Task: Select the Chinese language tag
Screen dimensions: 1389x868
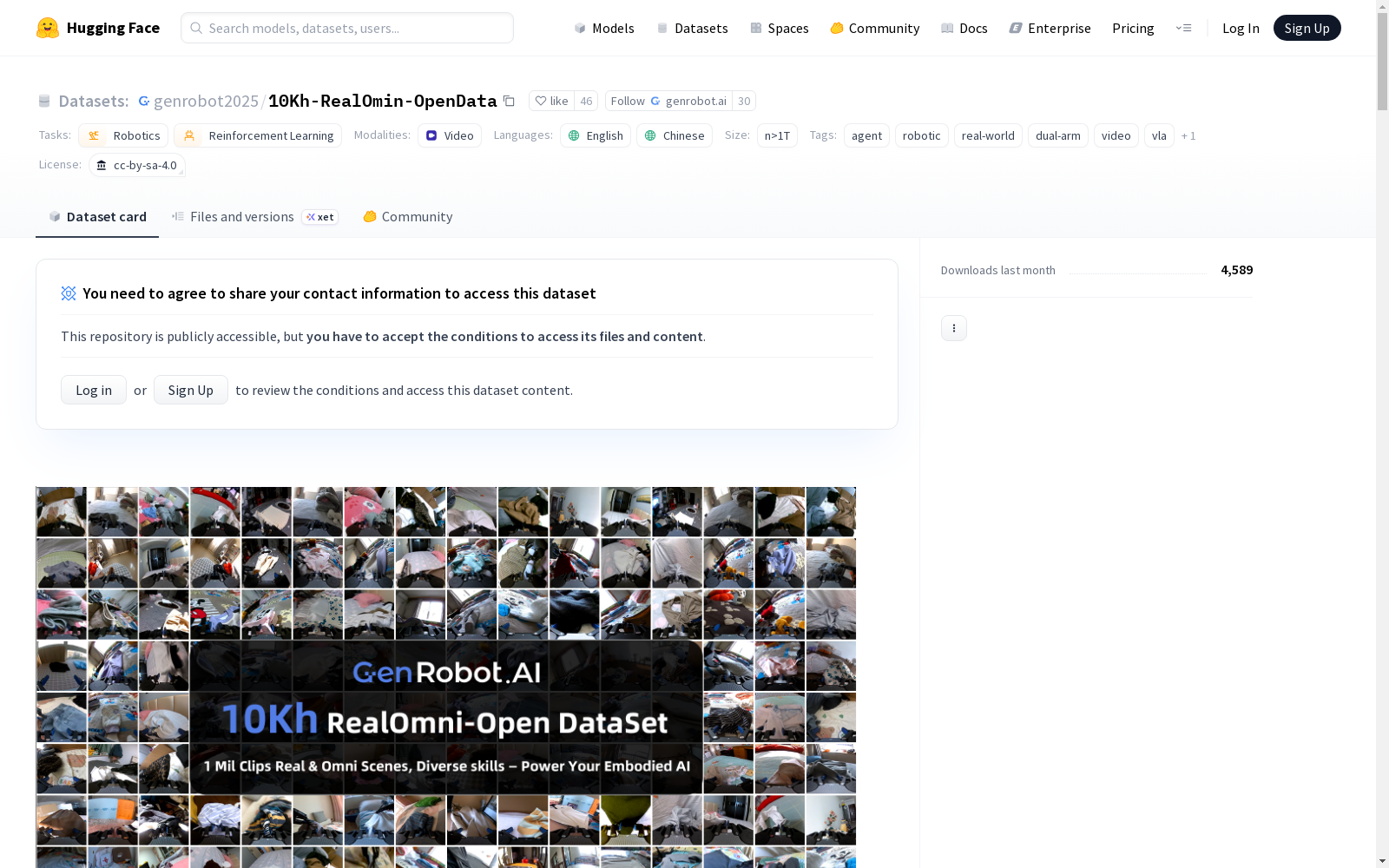Action: pyautogui.click(x=675, y=135)
